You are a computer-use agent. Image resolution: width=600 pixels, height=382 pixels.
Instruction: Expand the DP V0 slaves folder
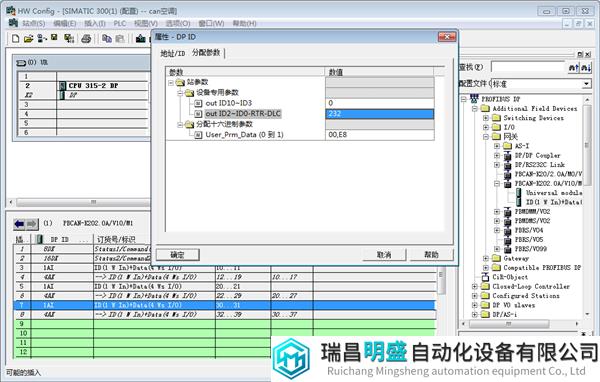coord(475,305)
